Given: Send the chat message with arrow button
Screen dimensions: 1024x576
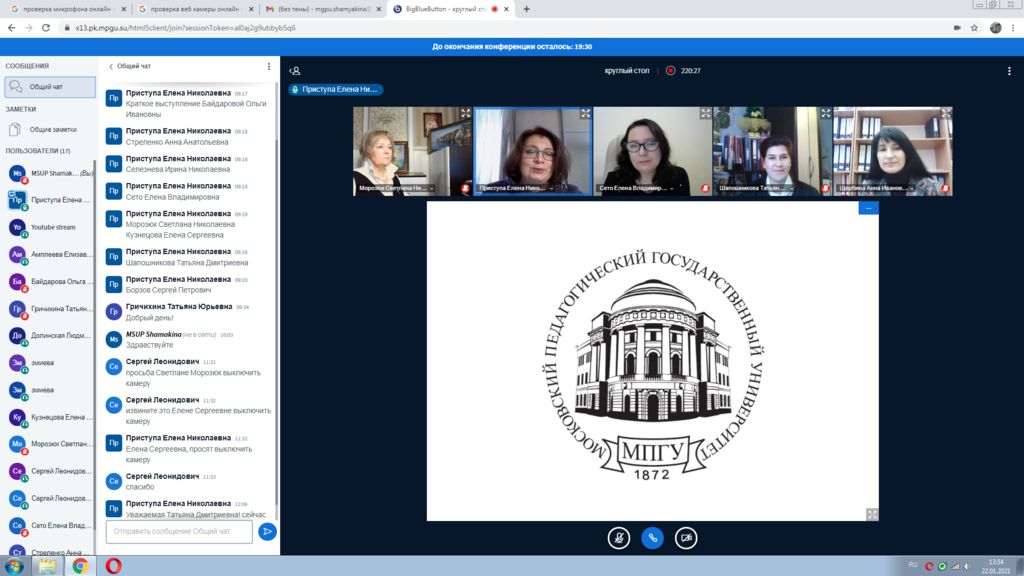Looking at the screenshot, I should (267, 532).
